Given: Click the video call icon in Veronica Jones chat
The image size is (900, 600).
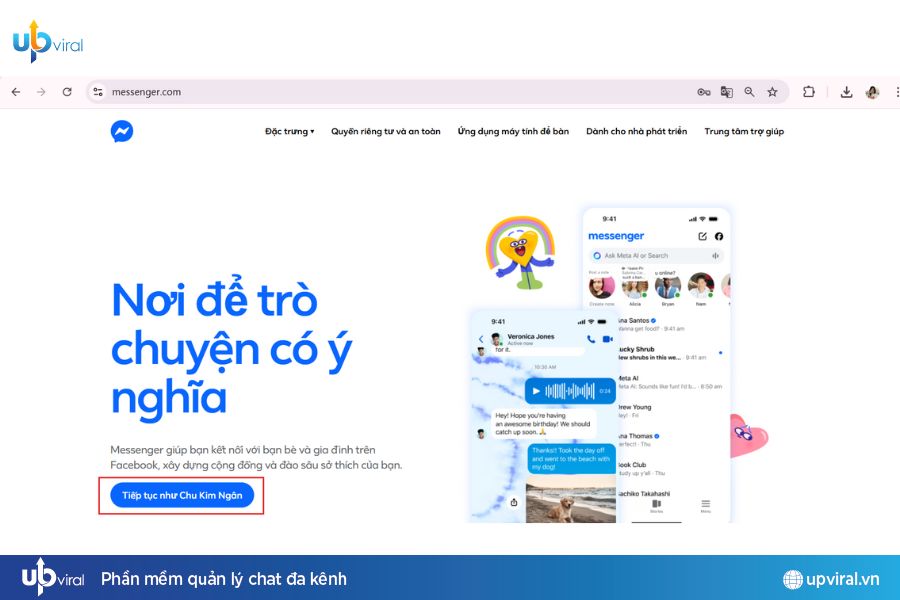Looking at the screenshot, I should pos(608,339).
